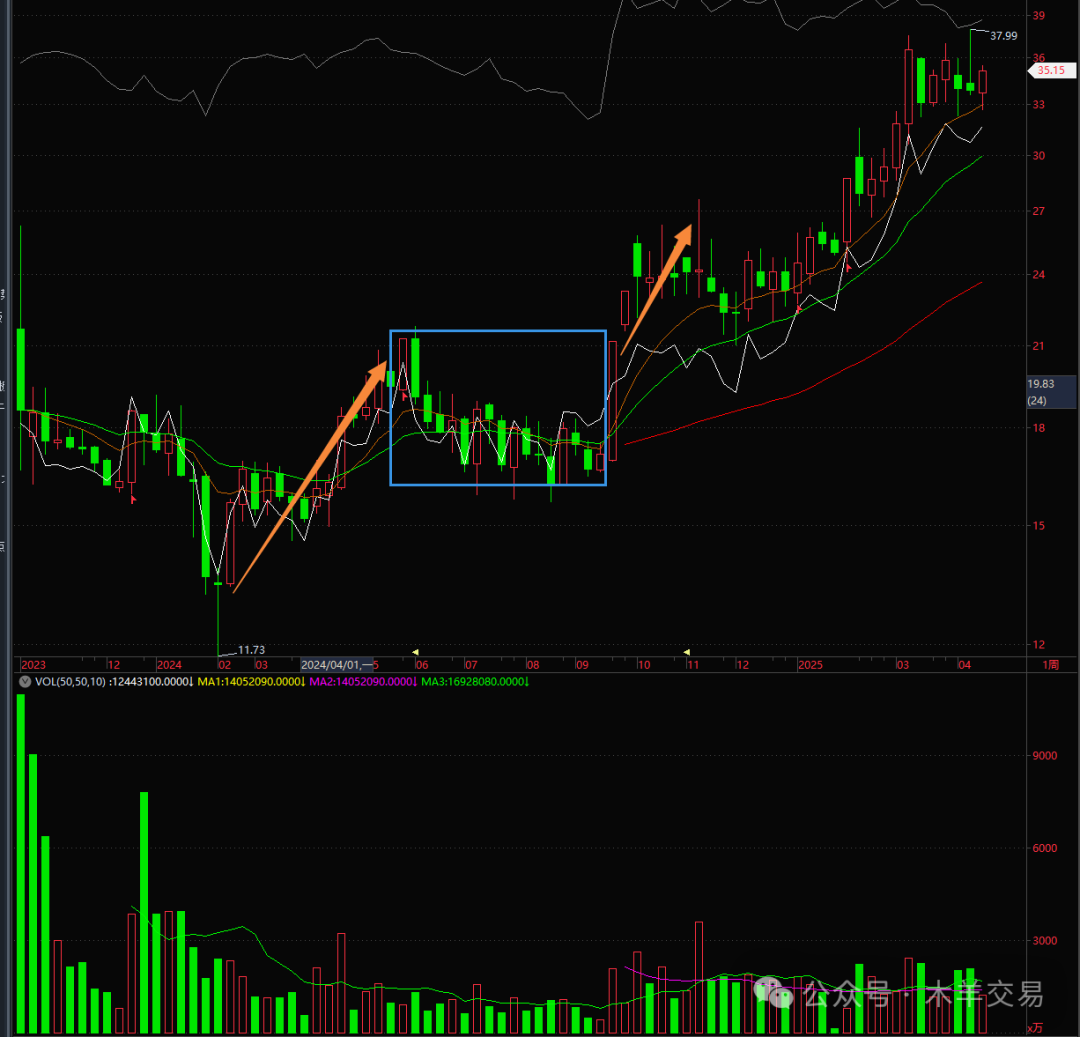Open the VOL indicator dropdown circle icon
This screenshot has width=1080, height=1037.
click(x=25, y=682)
